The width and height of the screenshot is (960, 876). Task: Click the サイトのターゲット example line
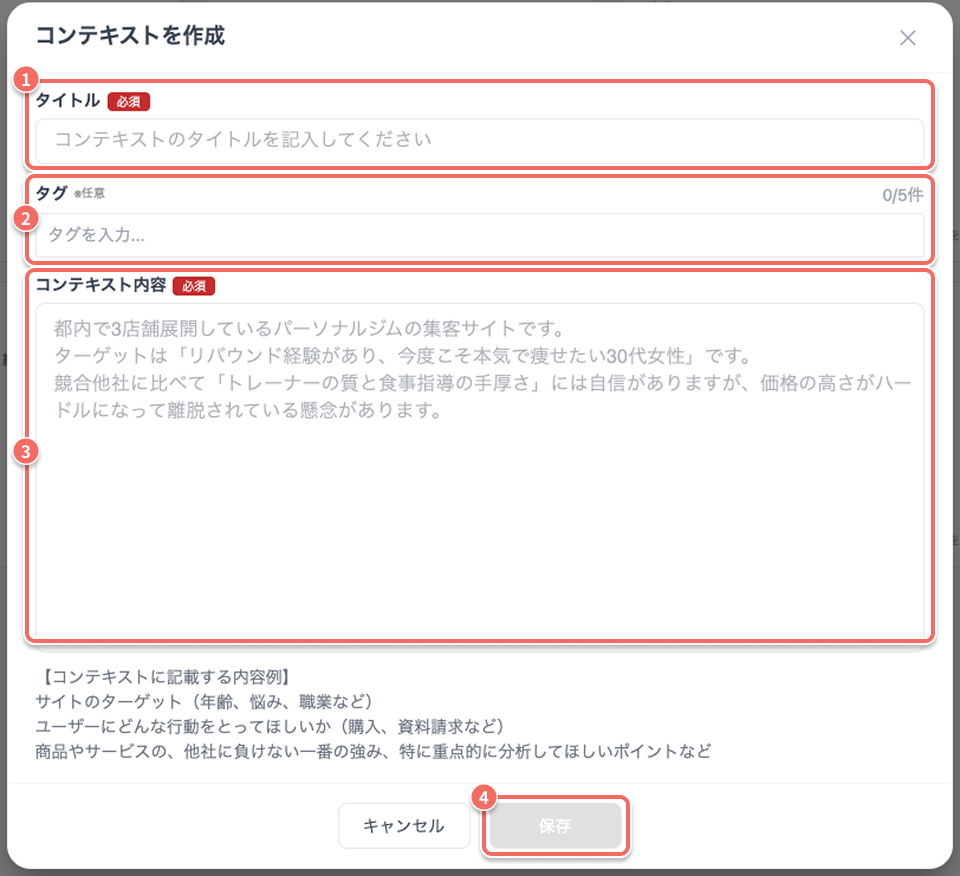click(x=204, y=702)
